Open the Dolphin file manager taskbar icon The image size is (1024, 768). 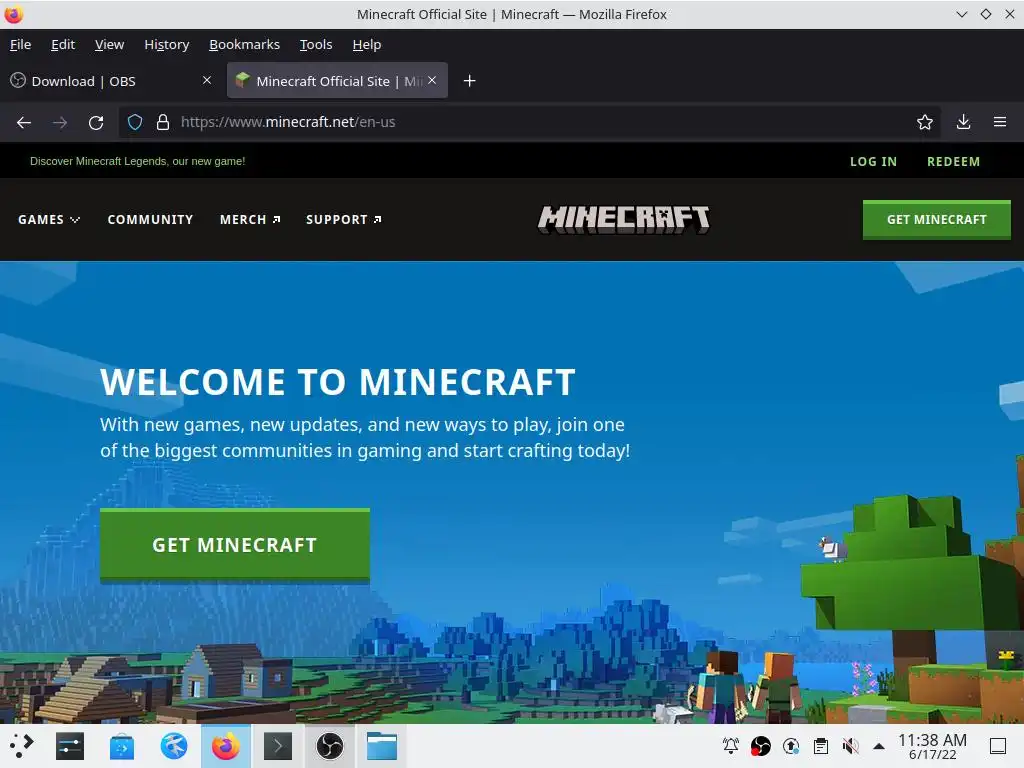(381, 746)
